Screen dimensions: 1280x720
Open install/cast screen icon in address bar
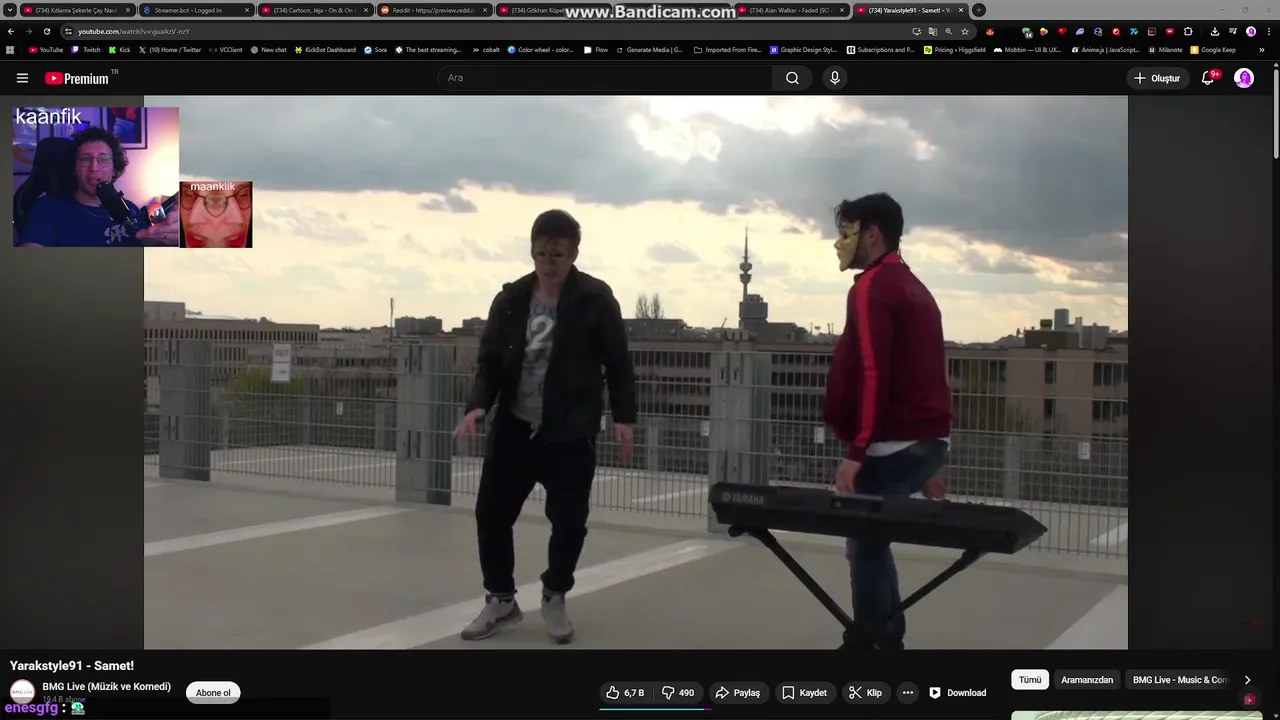(x=916, y=31)
